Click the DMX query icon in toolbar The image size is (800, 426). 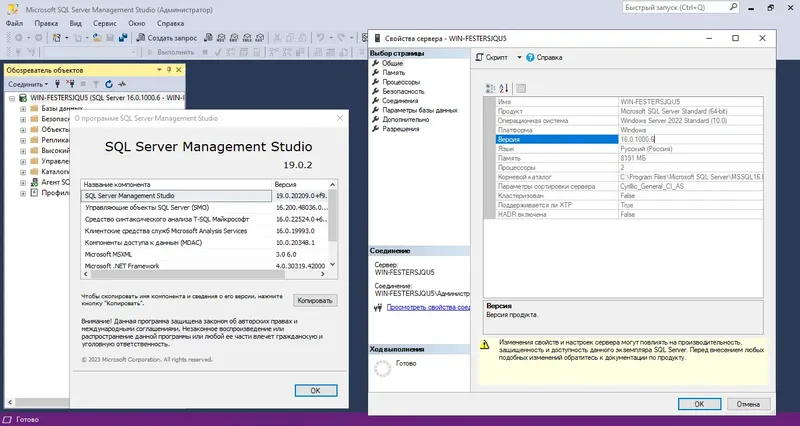click(x=234, y=38)
